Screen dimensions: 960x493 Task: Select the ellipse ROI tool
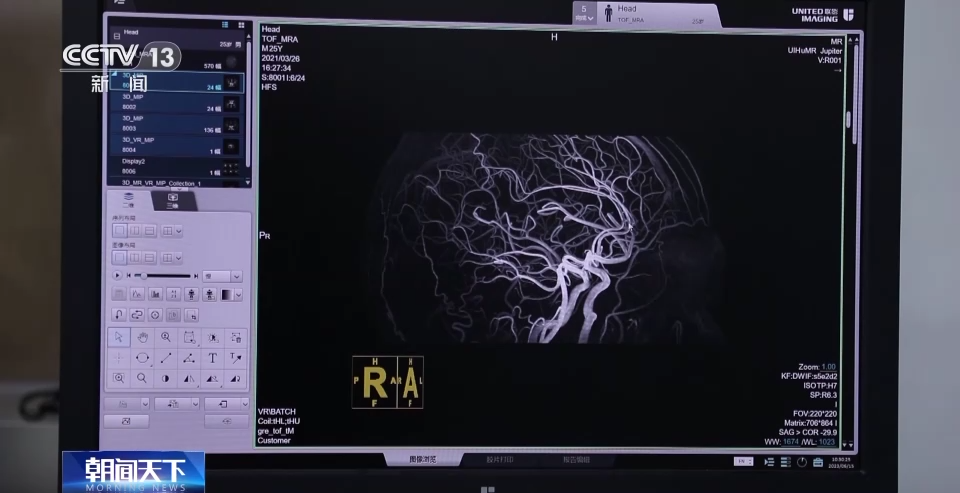(142, 357)
